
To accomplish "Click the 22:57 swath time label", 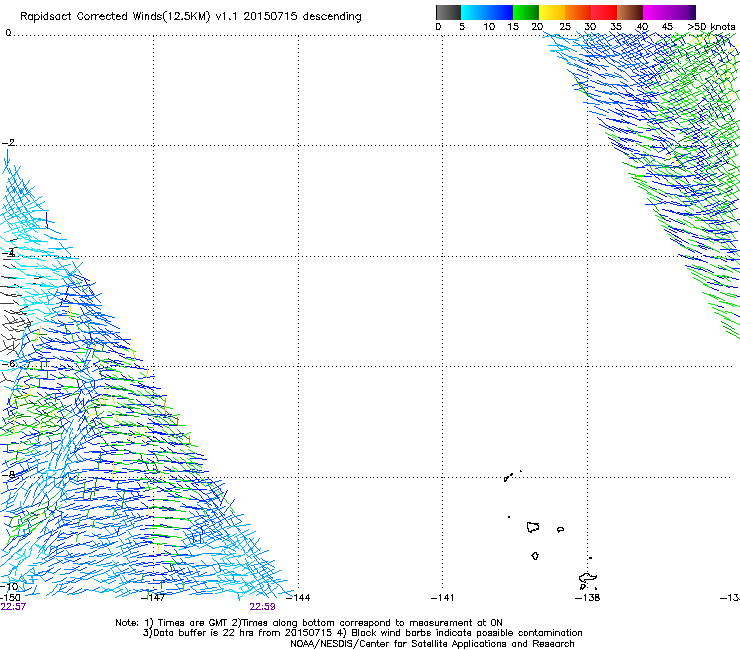I will [x=13, y=607].
